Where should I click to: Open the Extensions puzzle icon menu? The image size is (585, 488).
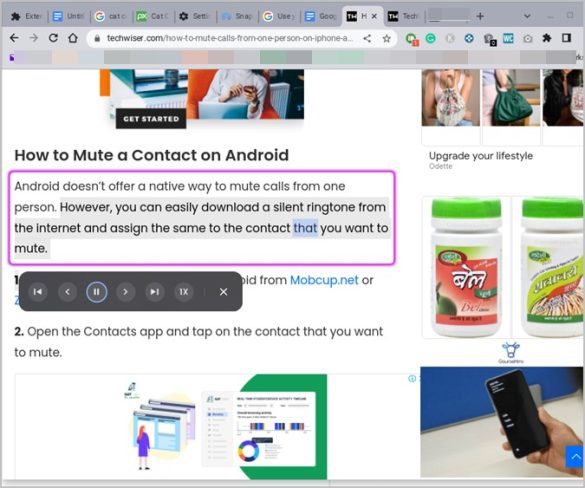point(547,38)
